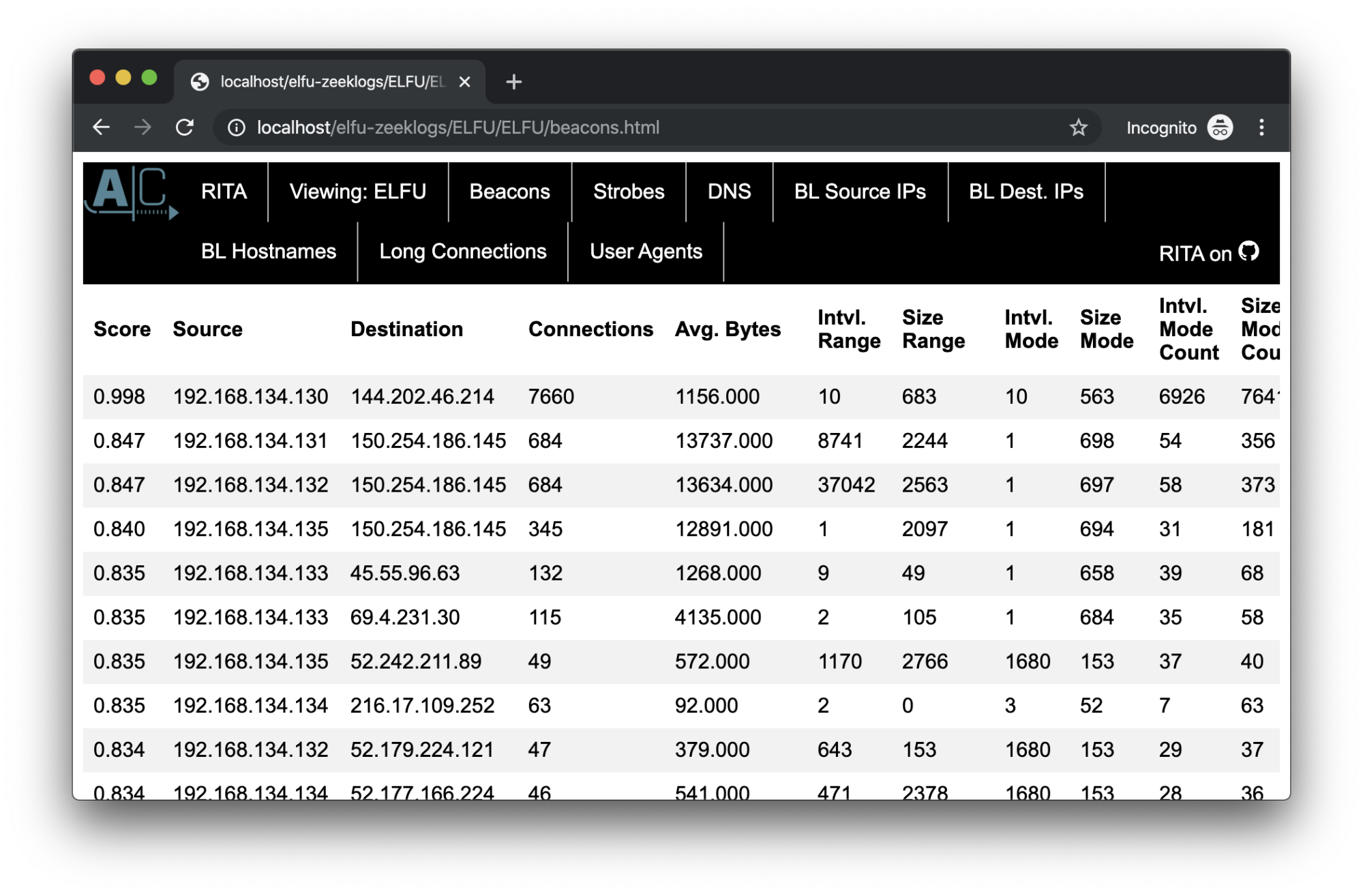Open a new tab with plus button

[513, 82]
